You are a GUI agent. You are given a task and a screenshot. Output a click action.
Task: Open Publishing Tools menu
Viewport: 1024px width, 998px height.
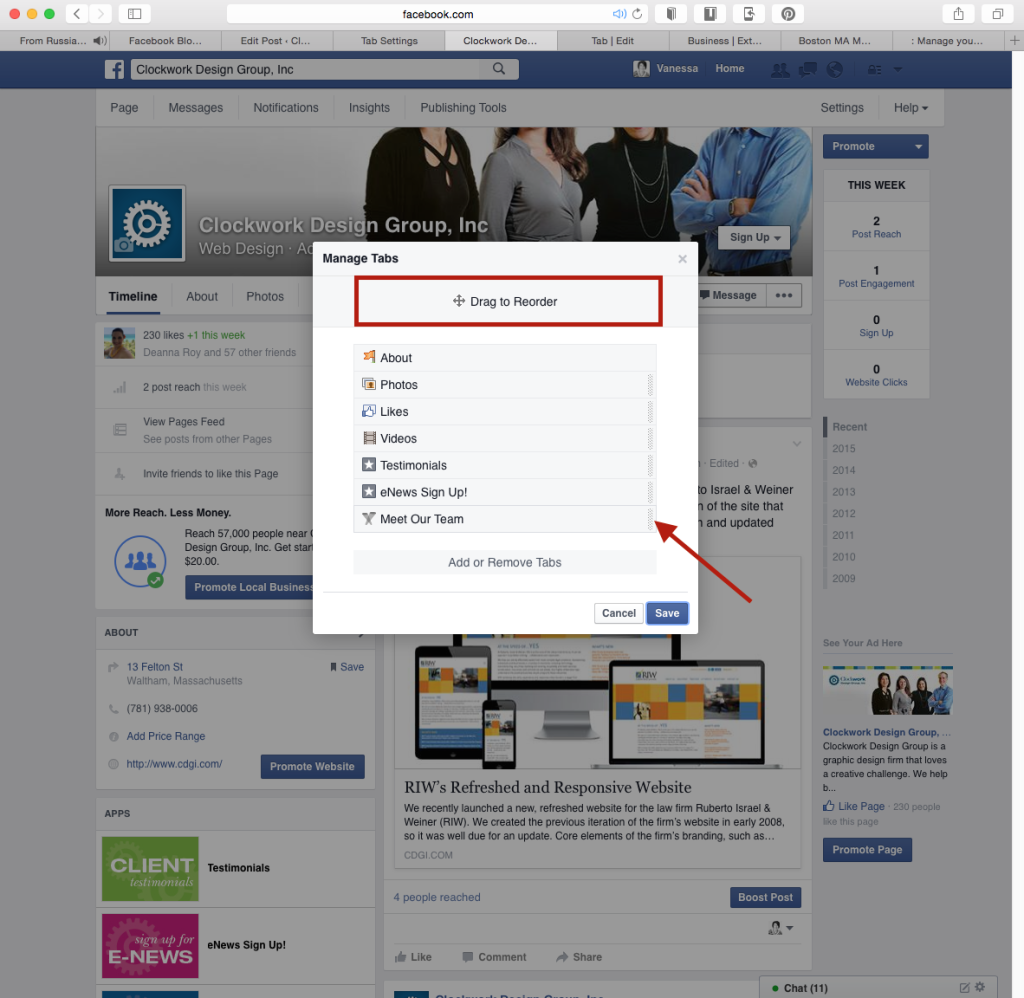(x=463, y=108)
